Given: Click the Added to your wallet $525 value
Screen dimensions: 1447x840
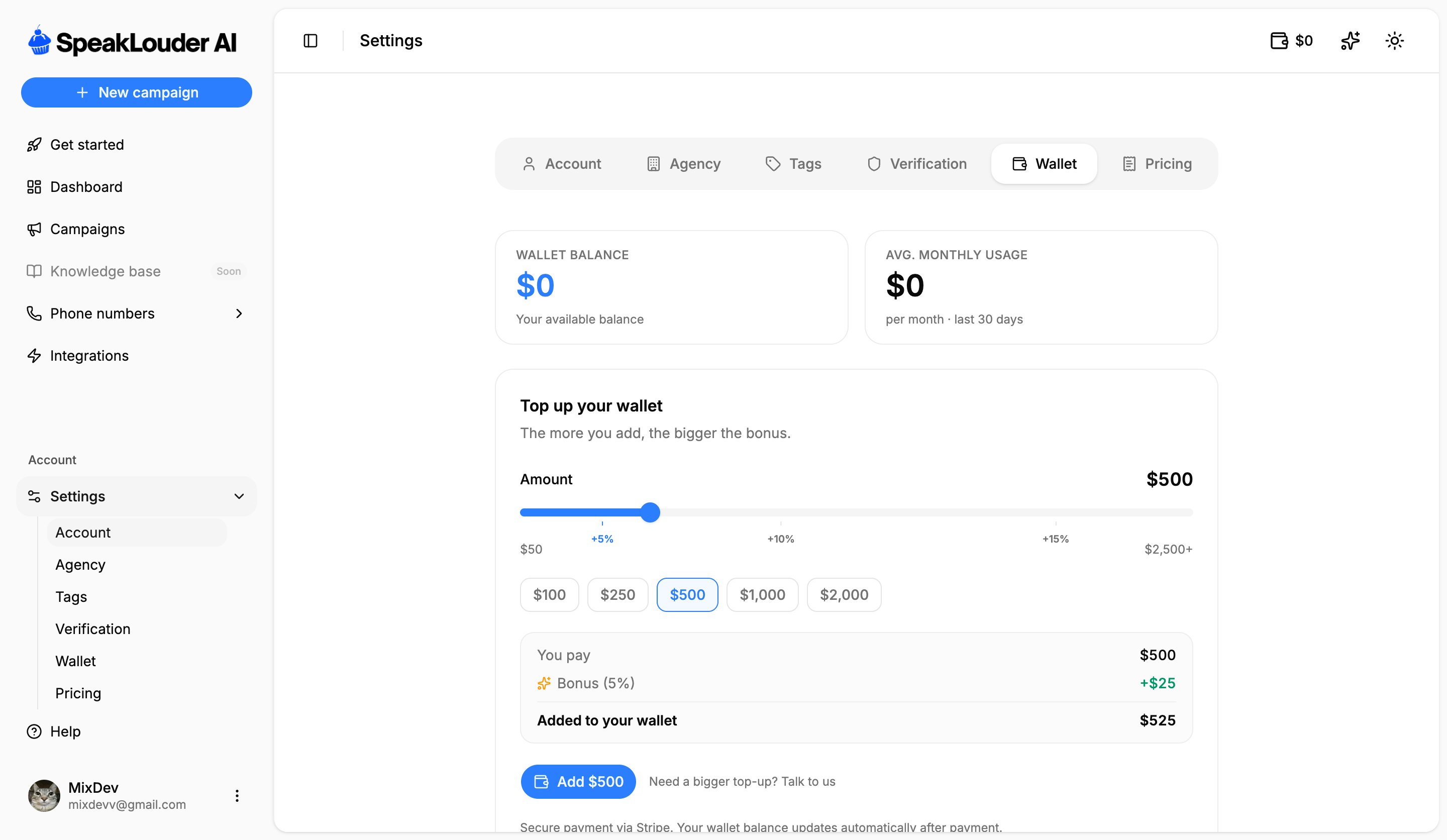Looking at the screenshot, I should coord(1158,720).
